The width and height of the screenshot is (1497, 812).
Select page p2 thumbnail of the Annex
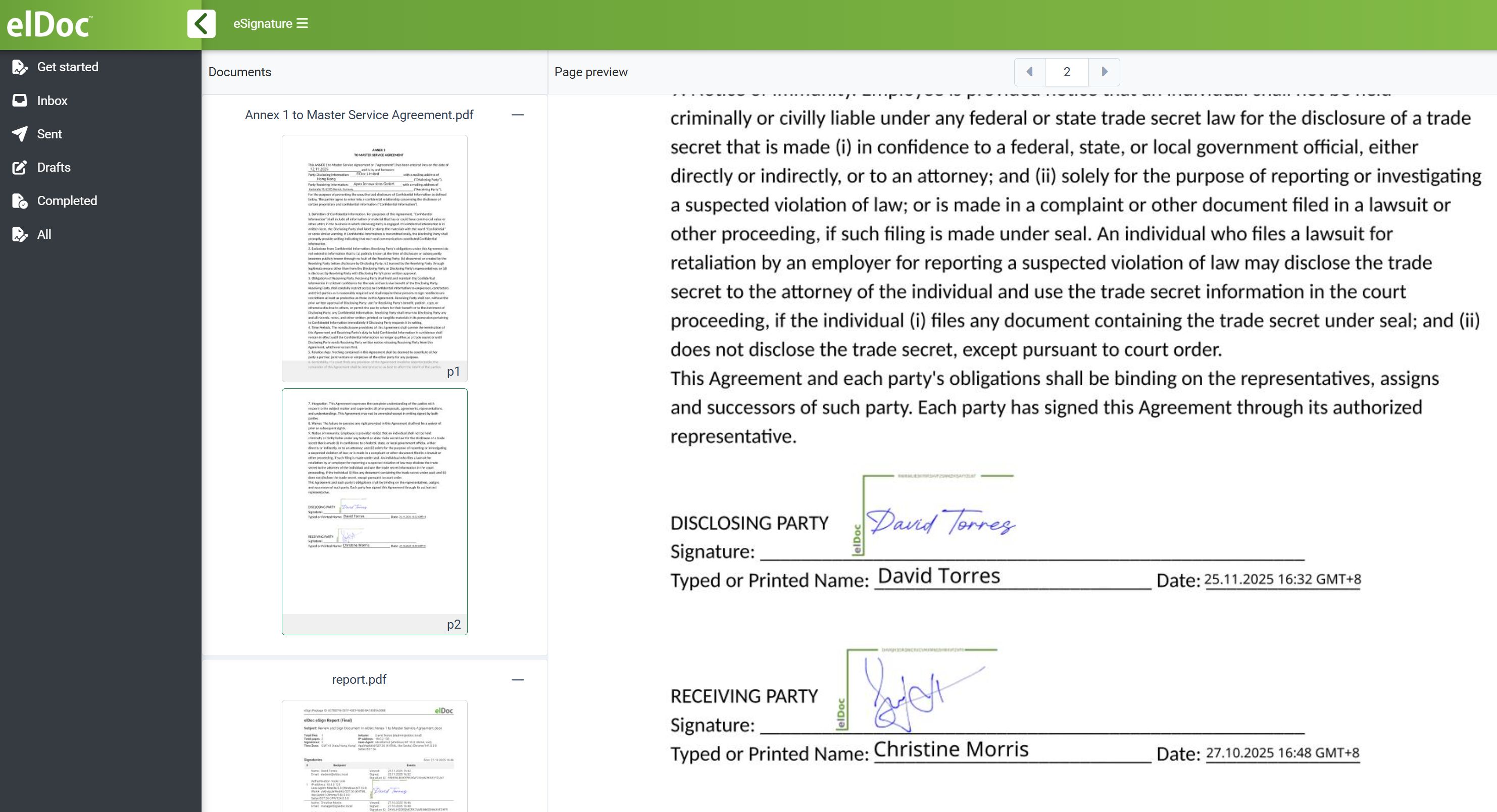click(374, 511)
